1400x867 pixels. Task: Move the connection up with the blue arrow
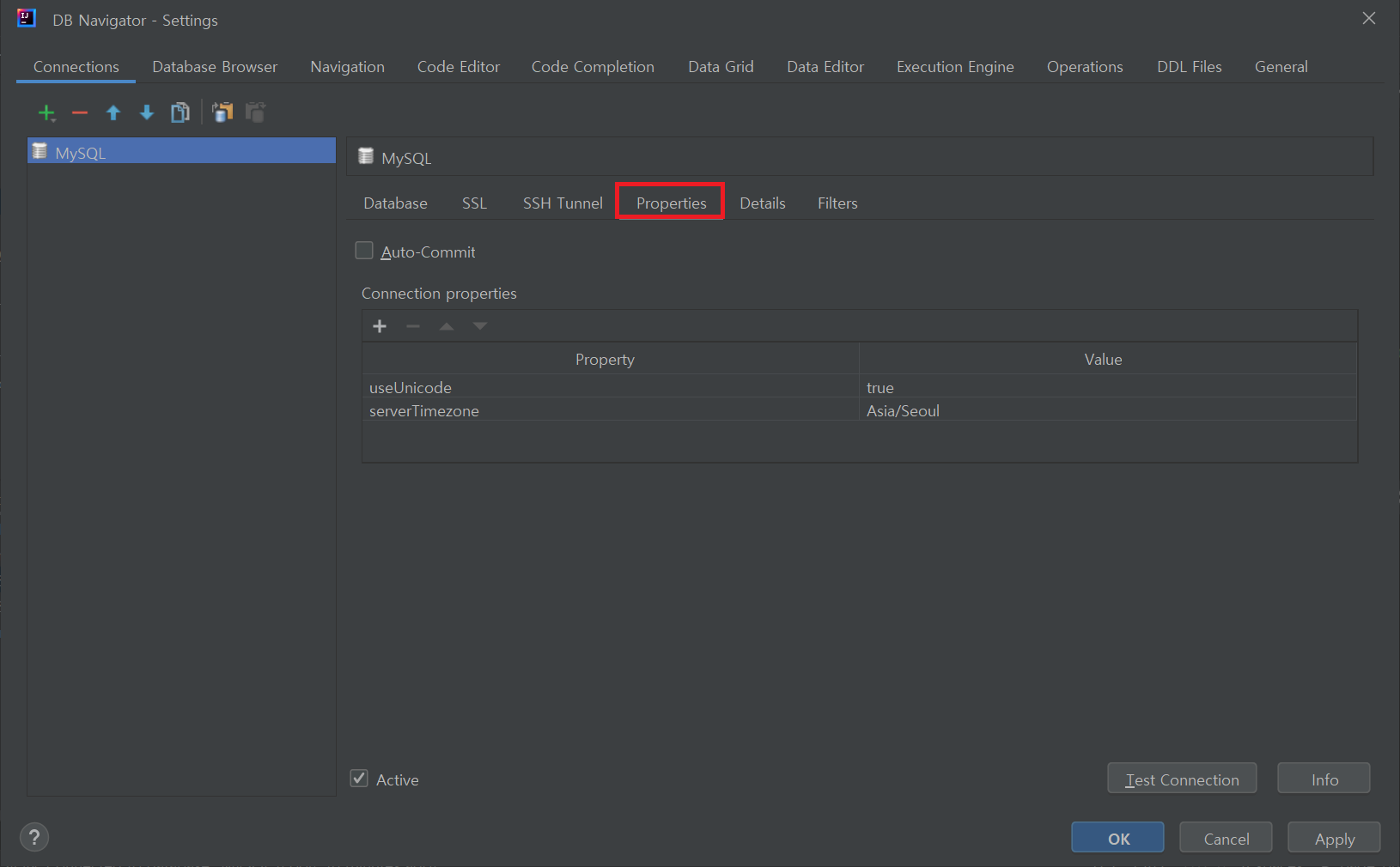[113, 112]
